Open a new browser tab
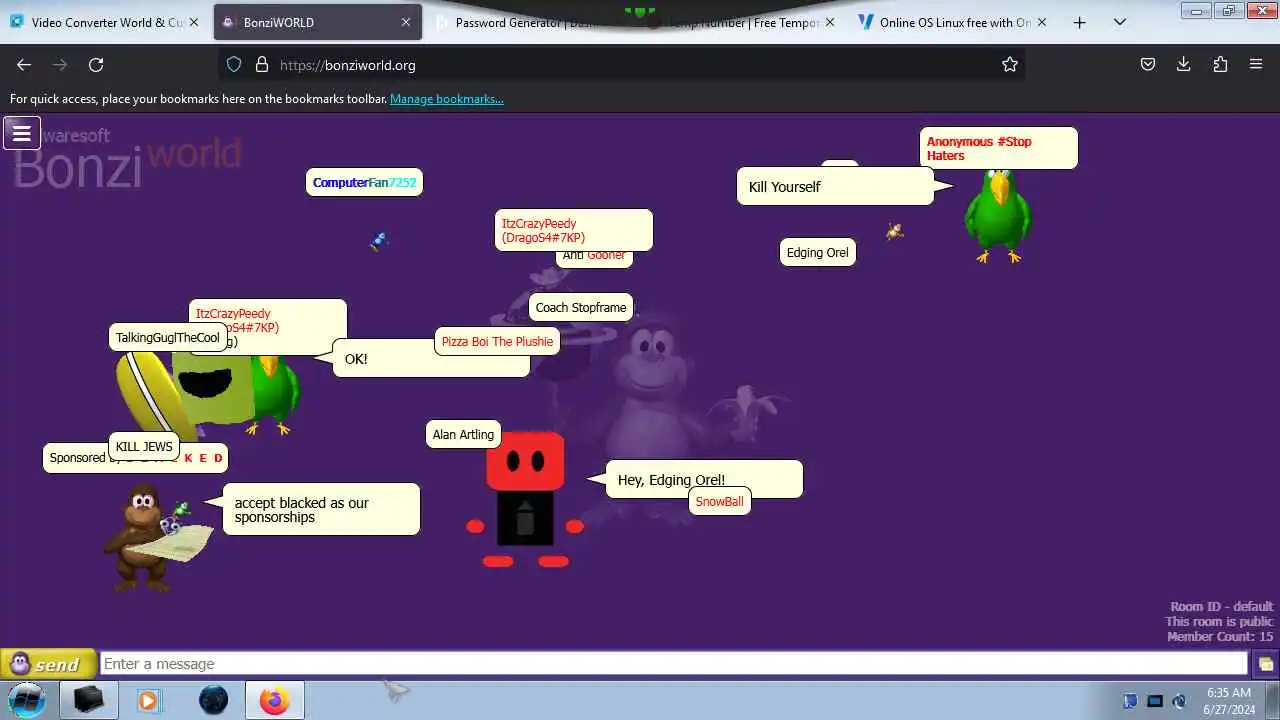 click(x=1079, y=22)
